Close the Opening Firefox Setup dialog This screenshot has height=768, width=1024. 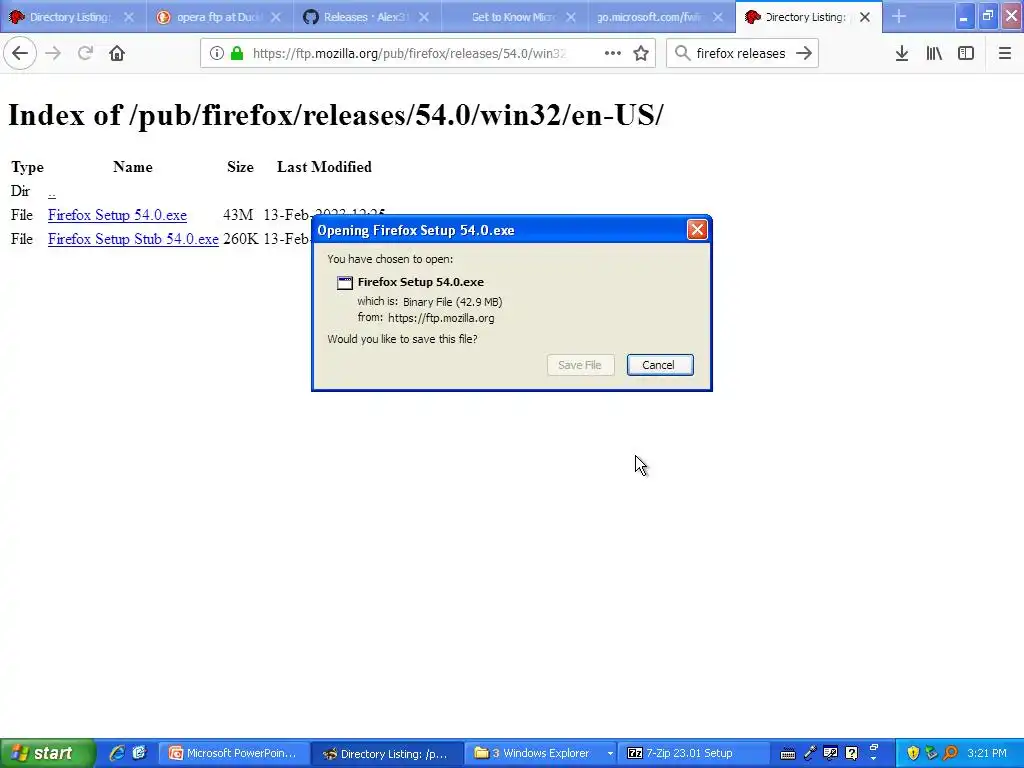coord(697,230)
